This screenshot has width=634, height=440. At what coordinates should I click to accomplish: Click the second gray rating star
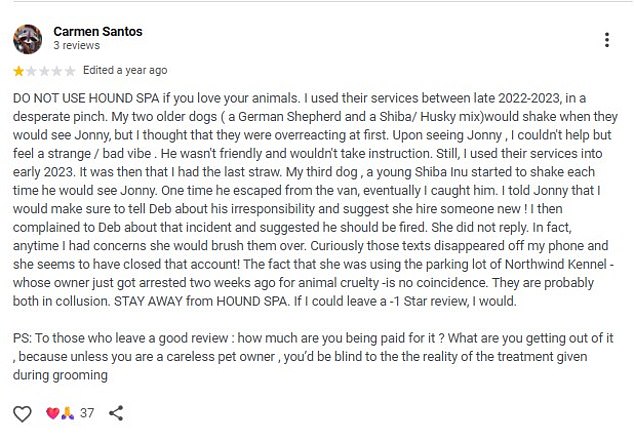pos(31,71)
